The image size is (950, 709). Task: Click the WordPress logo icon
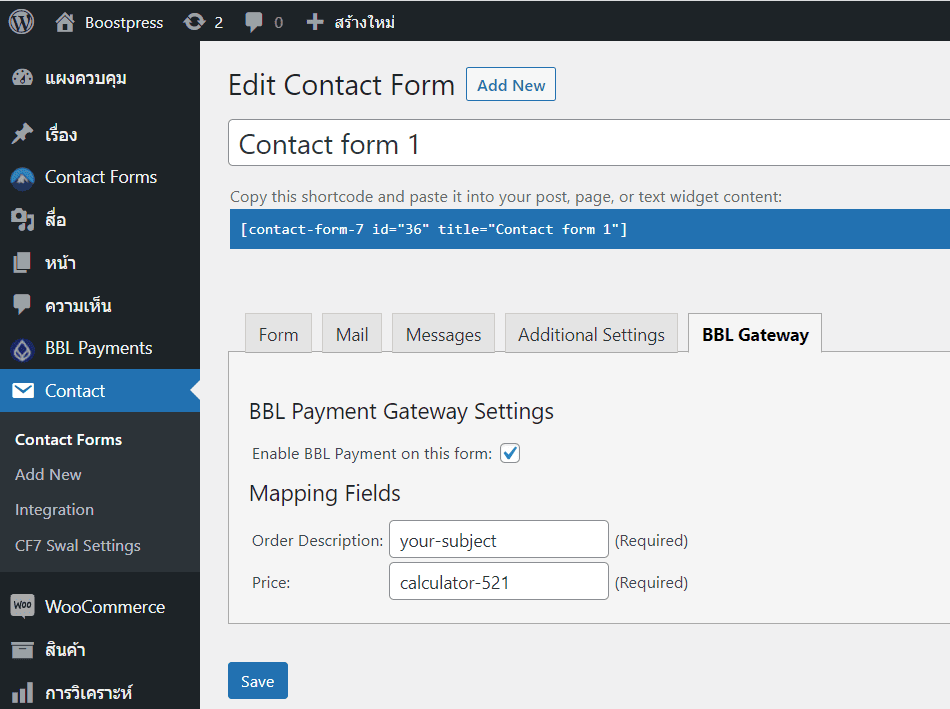point(21,21)
